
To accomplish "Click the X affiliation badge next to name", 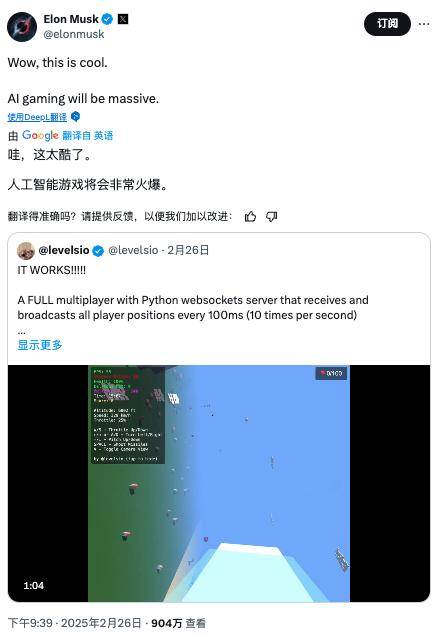I will [123, 19].
